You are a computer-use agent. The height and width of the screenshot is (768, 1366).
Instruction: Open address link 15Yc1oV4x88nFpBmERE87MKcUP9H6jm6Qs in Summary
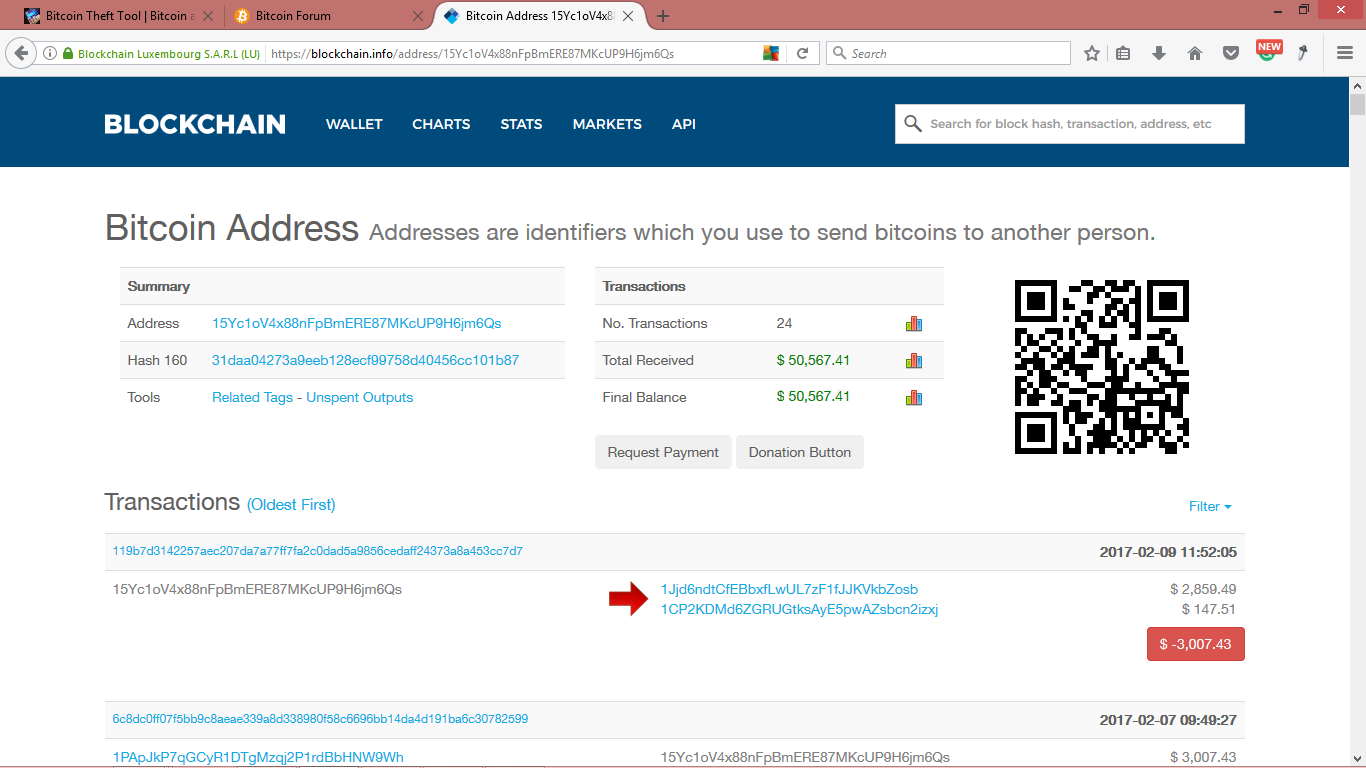[357, 323]
